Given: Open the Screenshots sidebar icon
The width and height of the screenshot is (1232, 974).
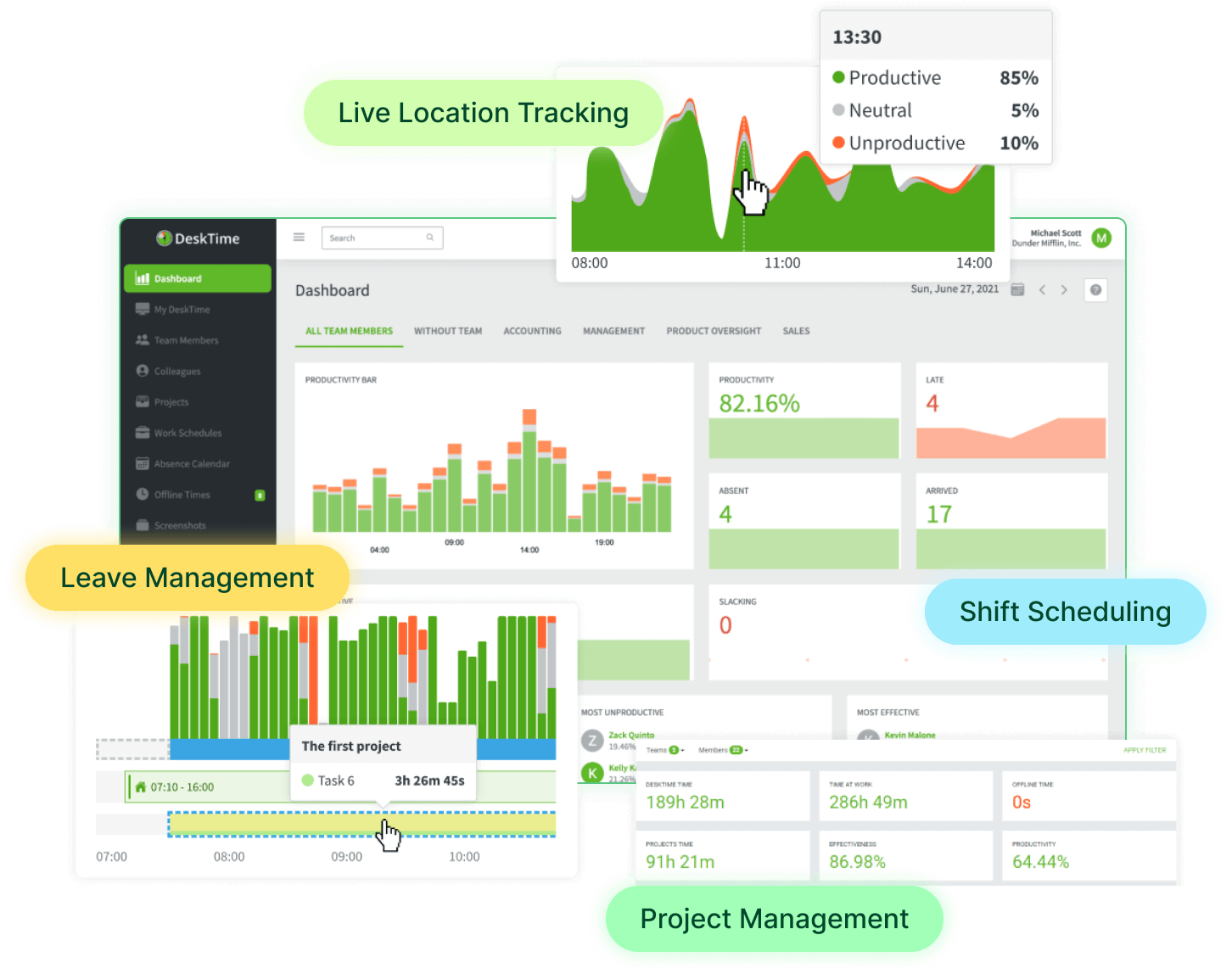Looking at the screenshot, I should point(143,525).
